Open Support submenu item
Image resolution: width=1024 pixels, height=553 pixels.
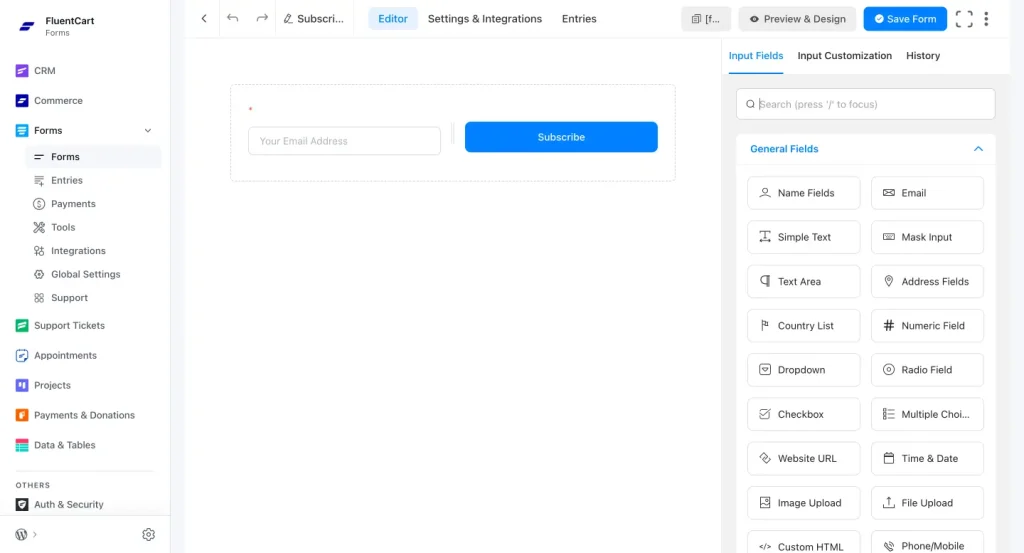69,298
